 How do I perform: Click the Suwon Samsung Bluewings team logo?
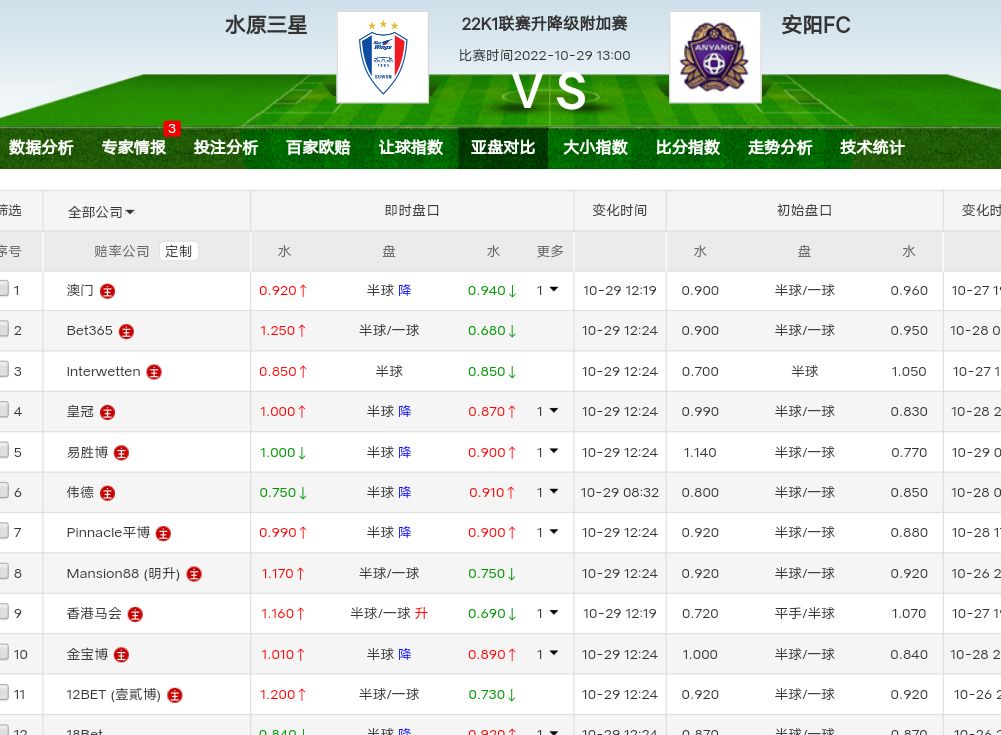click(382, 58)
